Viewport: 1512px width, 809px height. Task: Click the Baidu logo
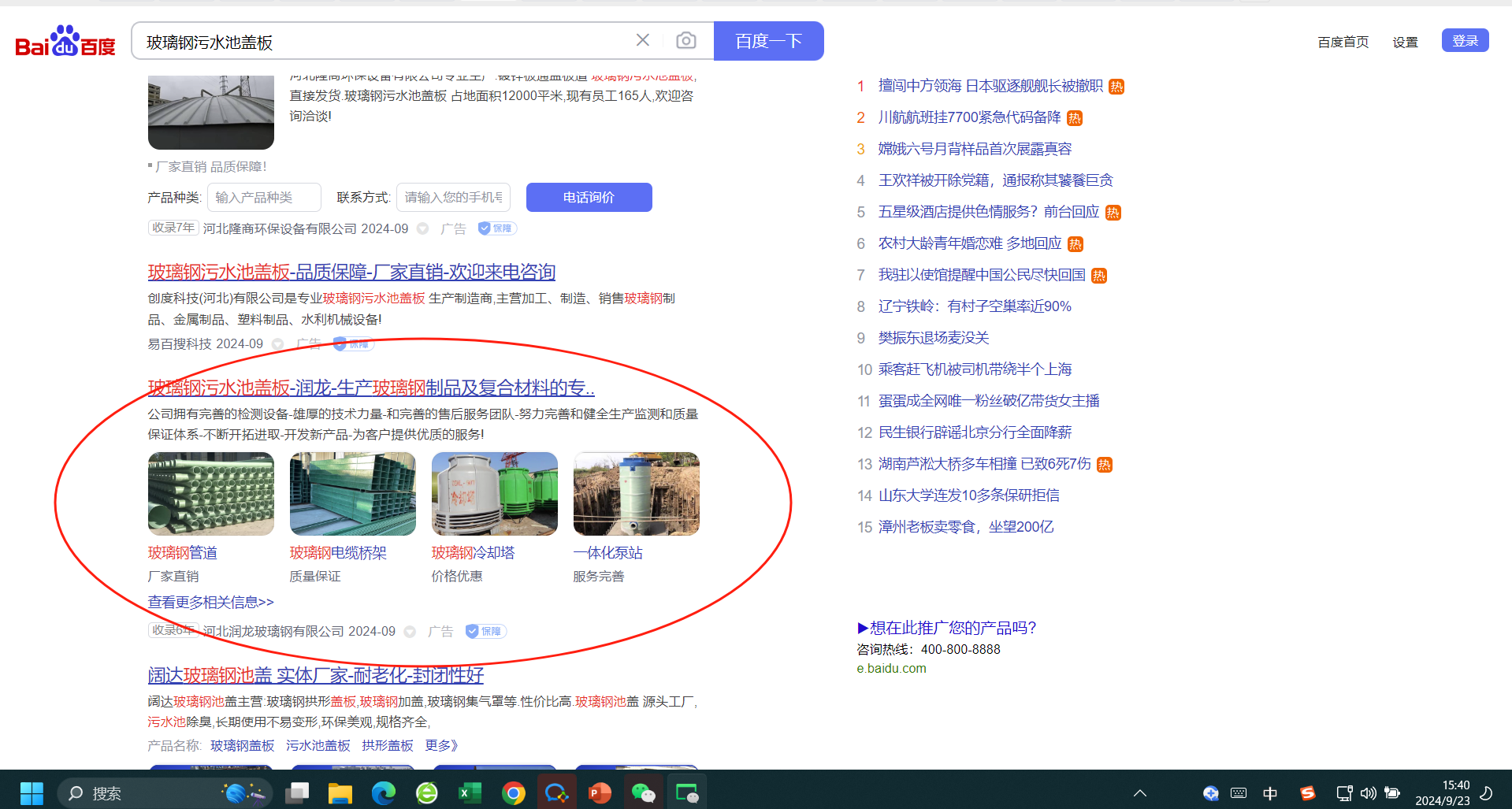tap(65, 42)
